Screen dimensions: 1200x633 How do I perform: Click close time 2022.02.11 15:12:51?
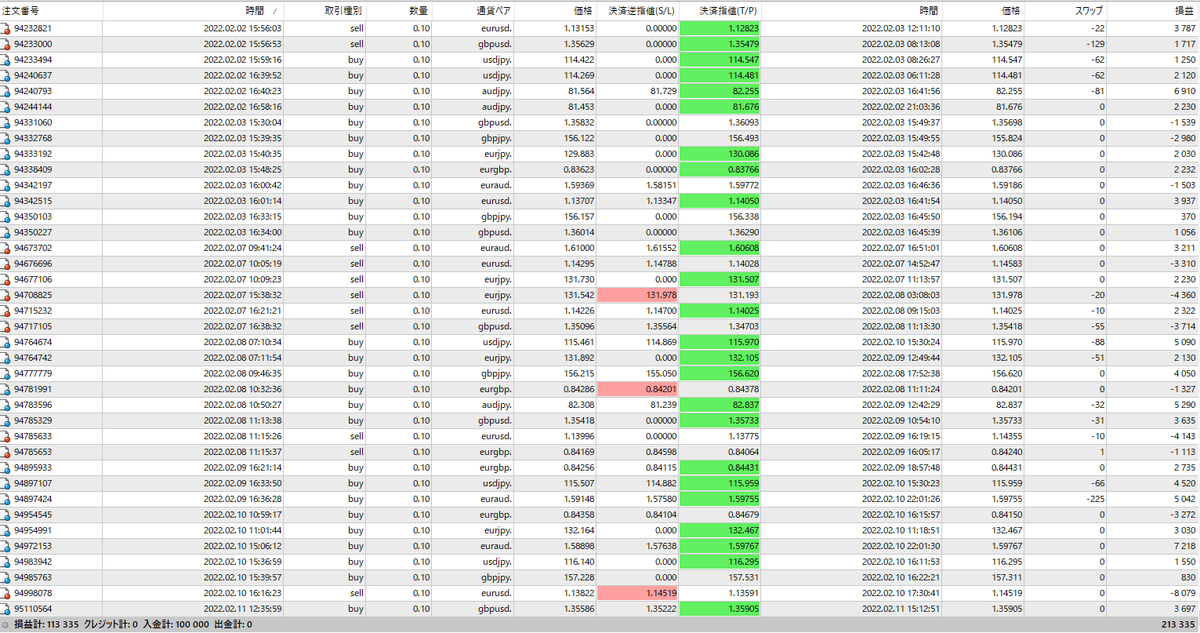(902, 608)
